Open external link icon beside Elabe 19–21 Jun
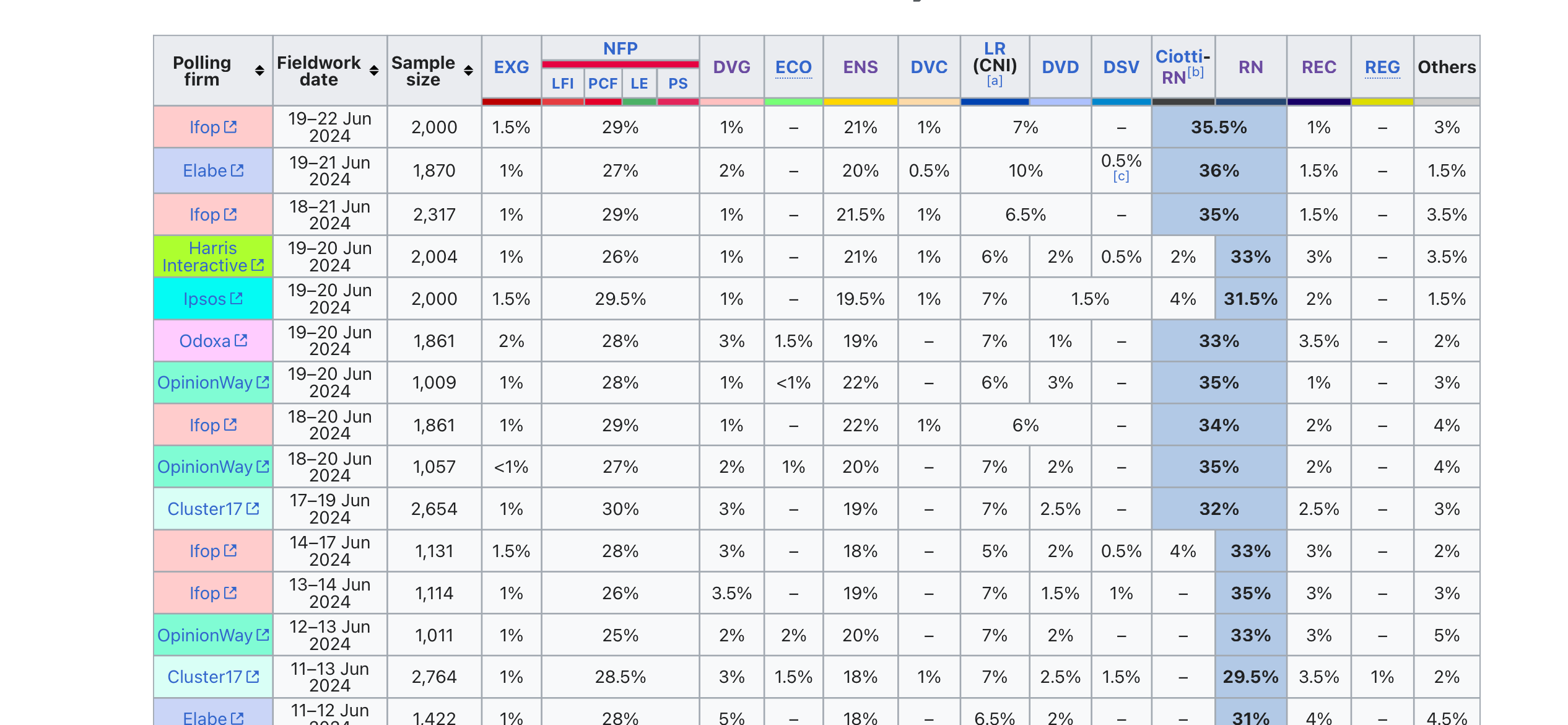This screenshot has width=1568, height=725. coord(237,170)
